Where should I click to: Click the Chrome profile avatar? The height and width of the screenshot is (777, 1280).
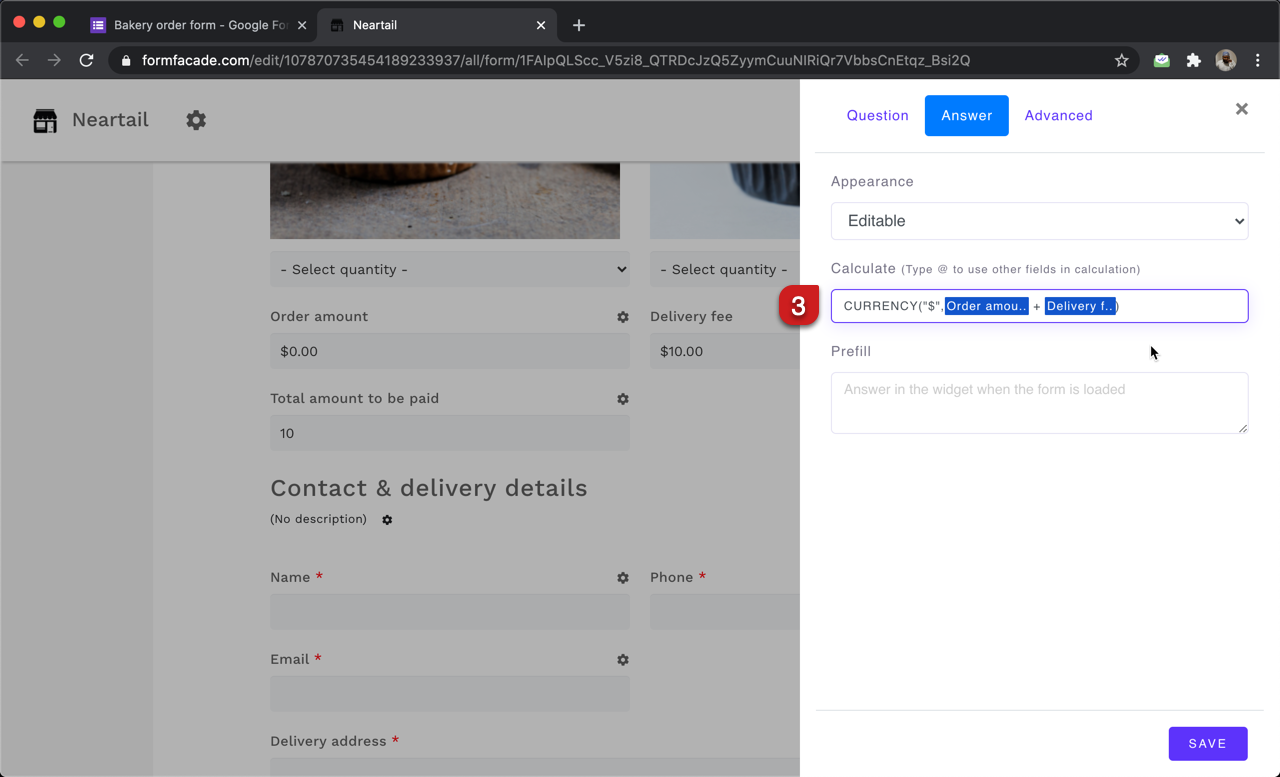[x=1225, y=60]
